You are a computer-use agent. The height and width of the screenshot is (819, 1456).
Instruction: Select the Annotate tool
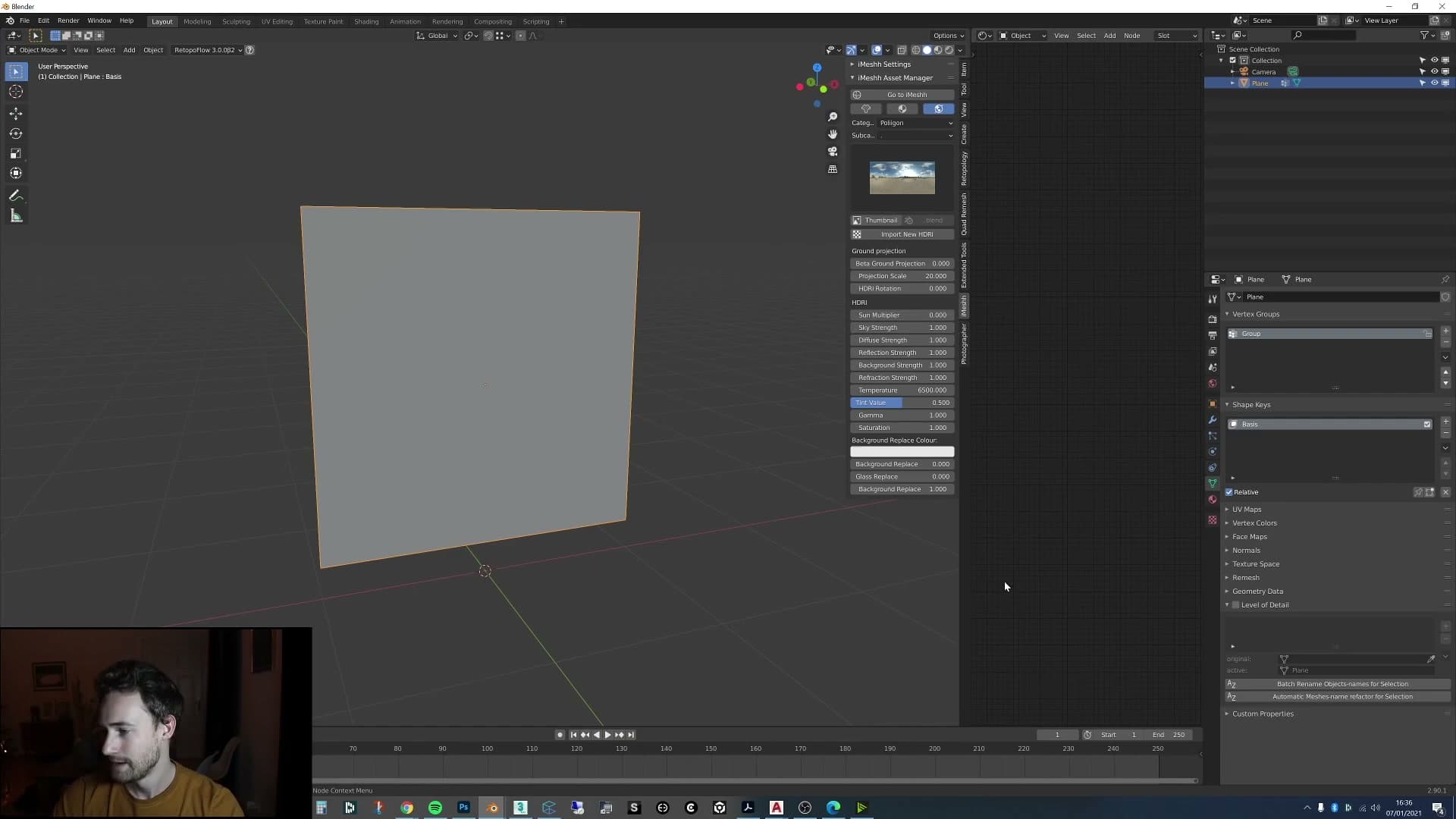[16, 196]
